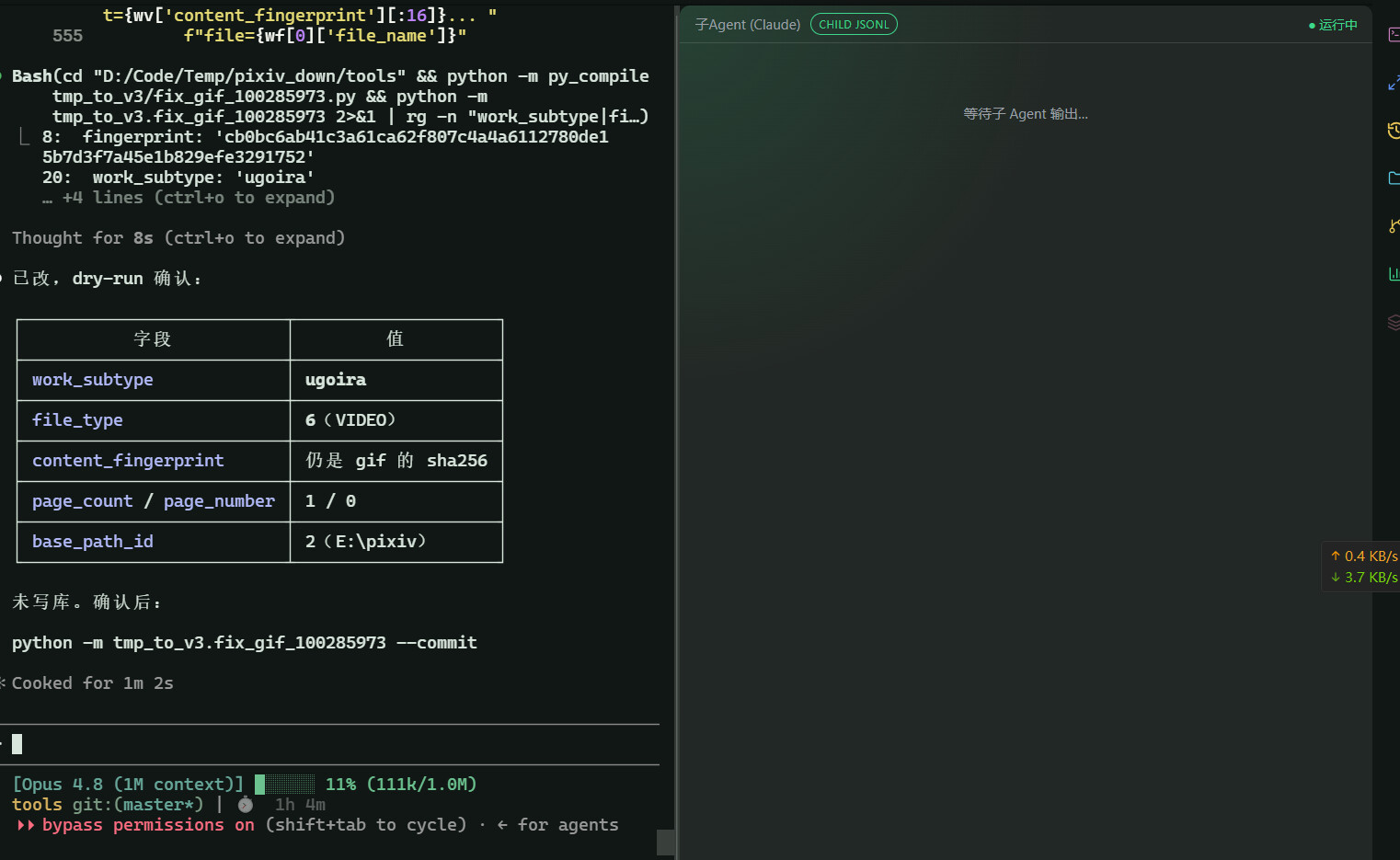1400x860 pixels.
Task: Click the 2 (E:\pixiv) value cell
Action: [x=396, y=542]
